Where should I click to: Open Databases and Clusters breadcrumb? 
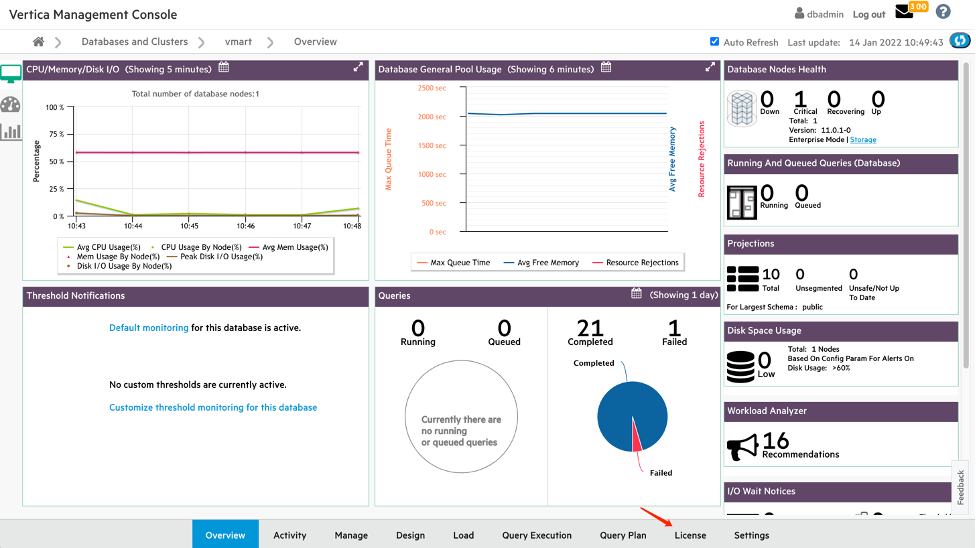(134, 42)
